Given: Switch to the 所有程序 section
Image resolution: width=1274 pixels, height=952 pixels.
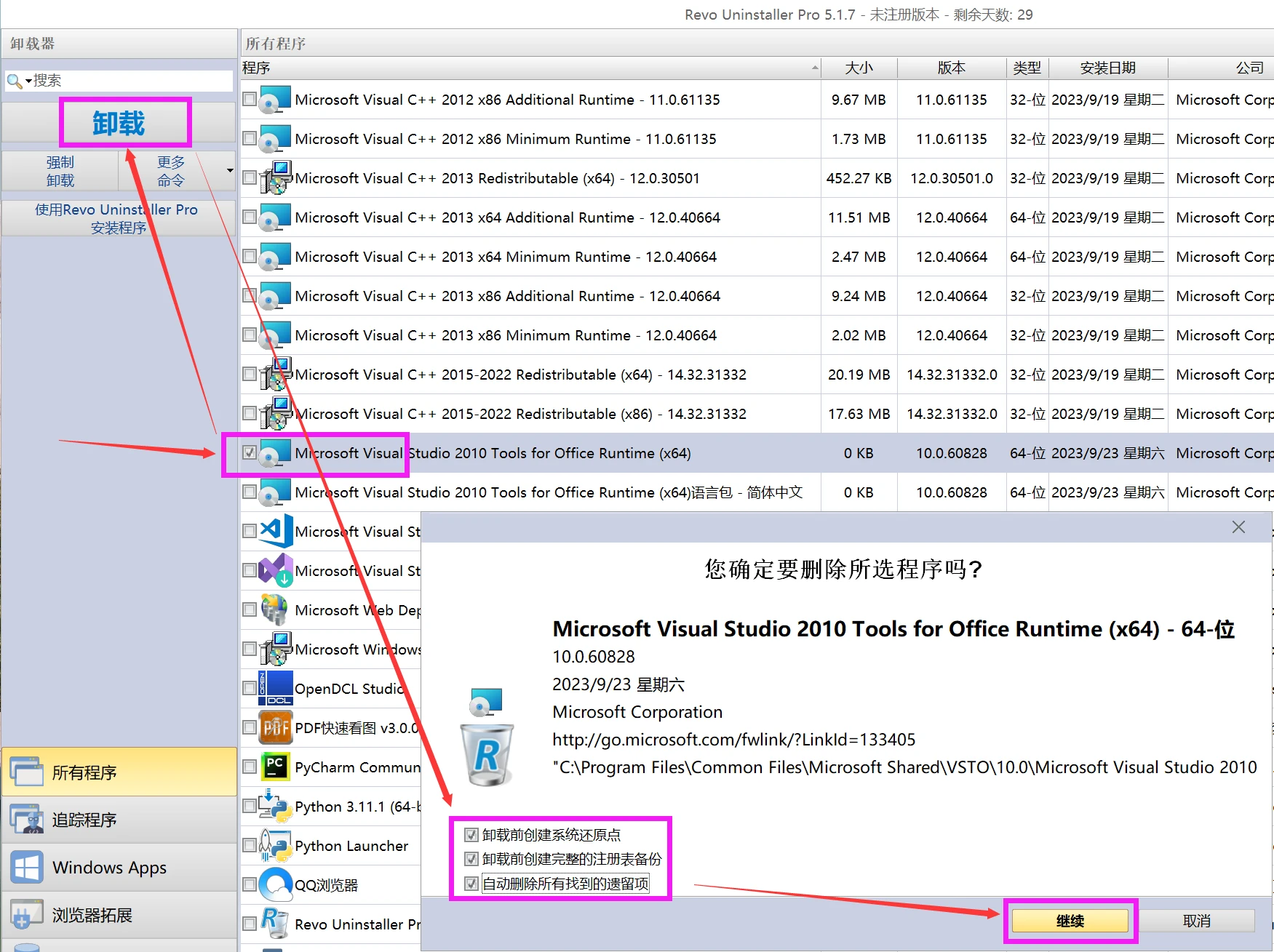Looking at the screenshot, I should click(x=119, y=772).
